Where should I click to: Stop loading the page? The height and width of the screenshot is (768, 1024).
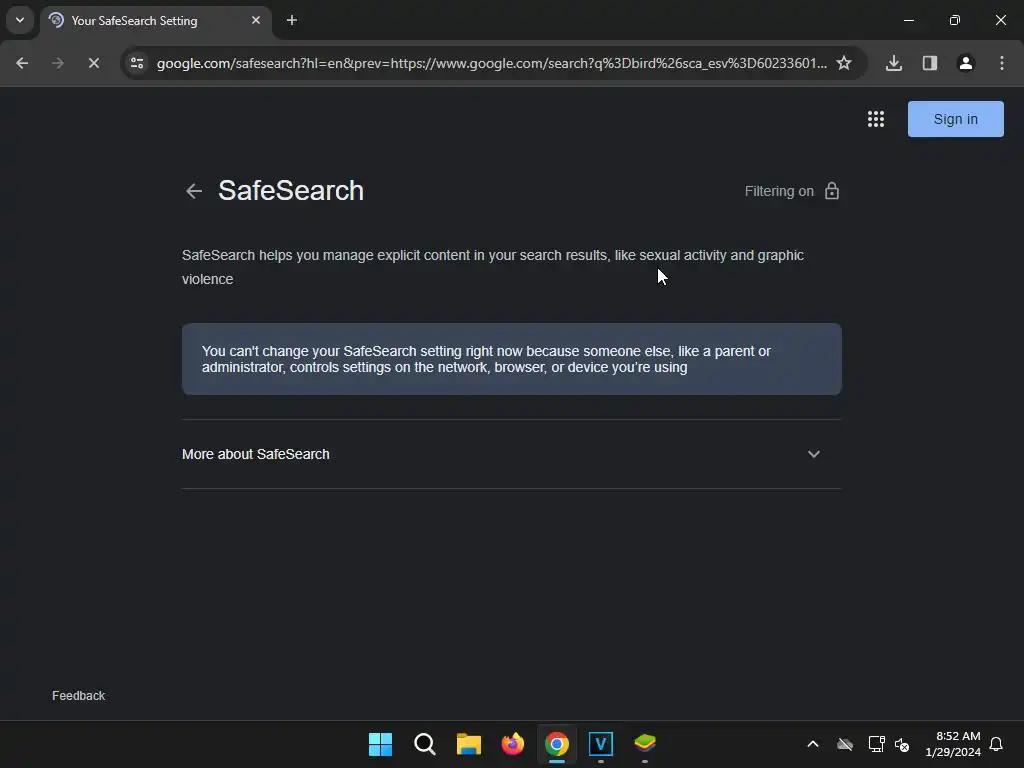(93, 63)
